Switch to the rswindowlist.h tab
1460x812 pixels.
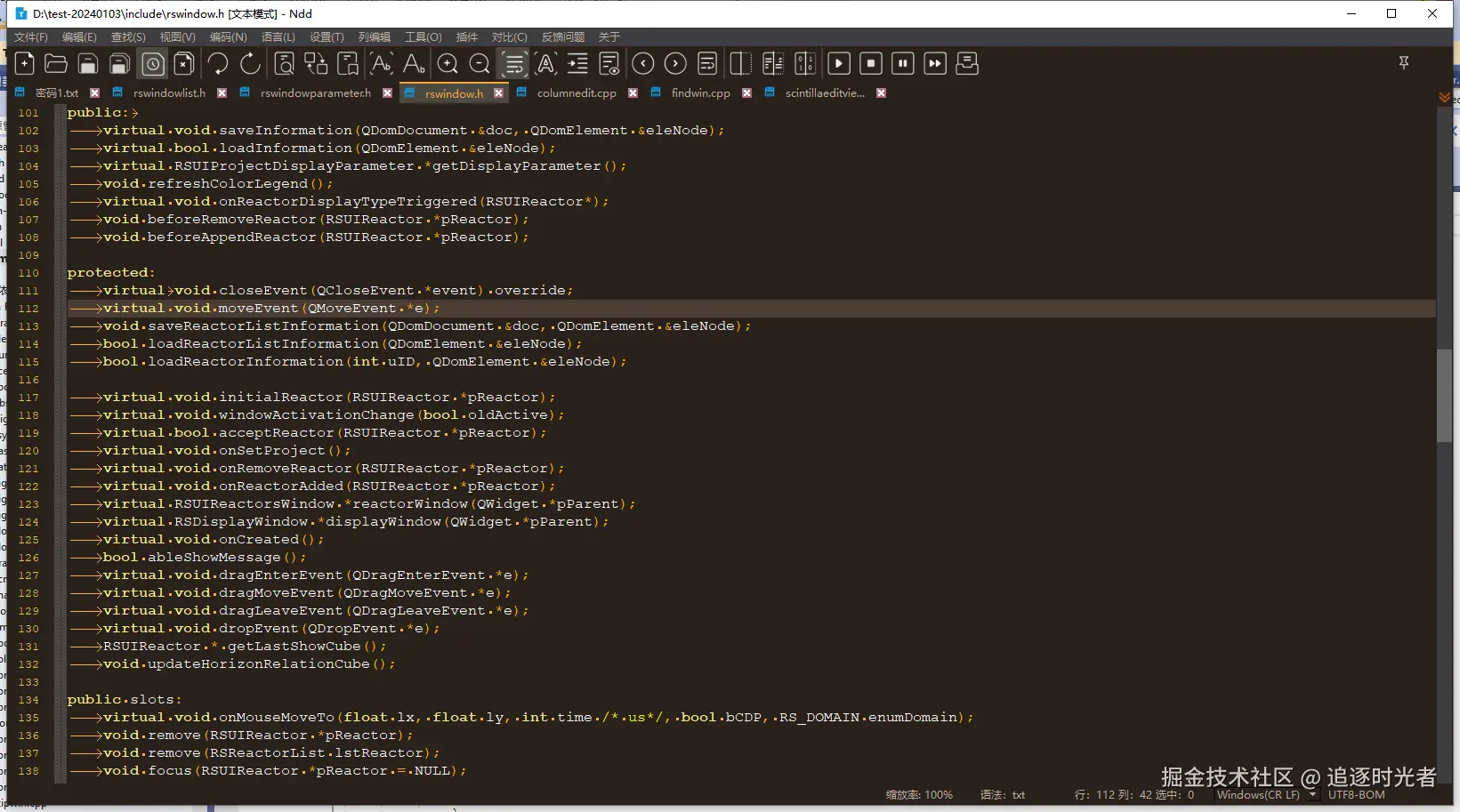point(169,93)
